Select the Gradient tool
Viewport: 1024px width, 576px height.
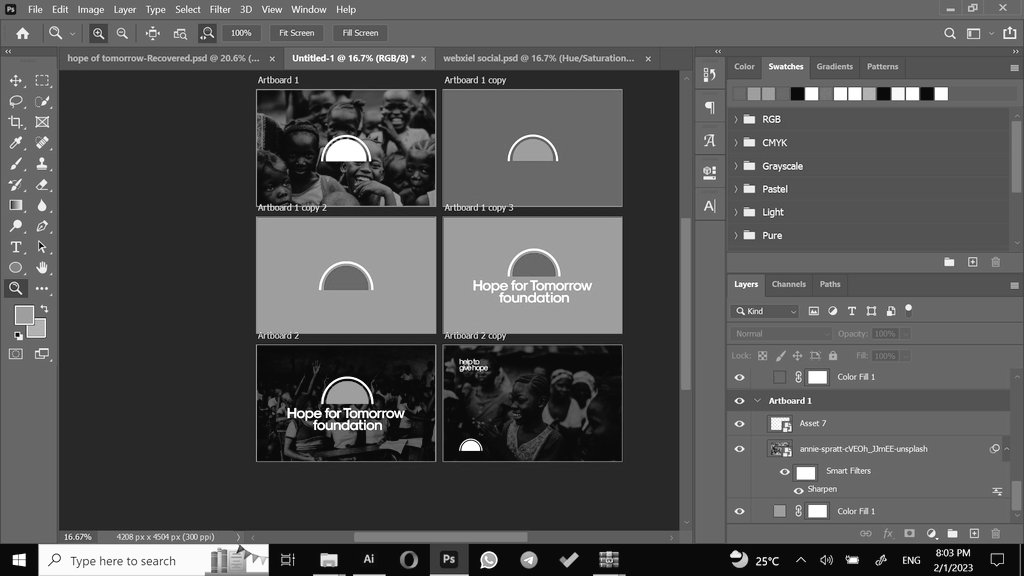click(16, 205)
